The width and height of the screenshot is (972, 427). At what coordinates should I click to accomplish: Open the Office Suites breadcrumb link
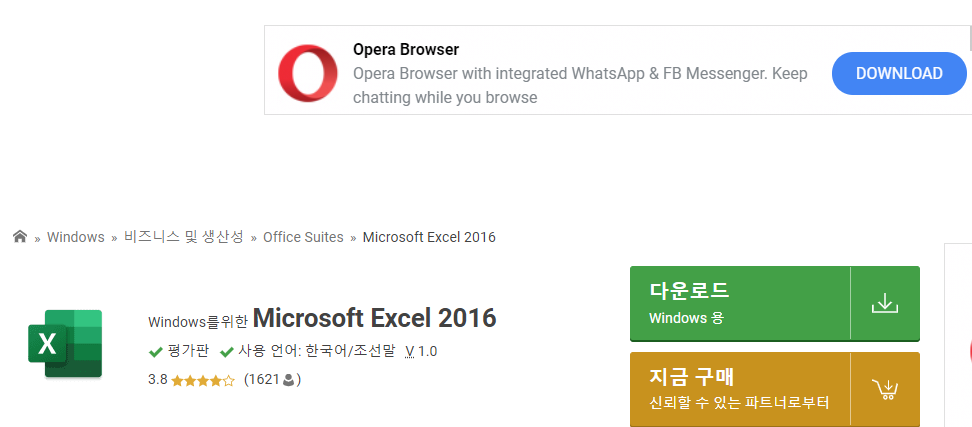point(303,237)
